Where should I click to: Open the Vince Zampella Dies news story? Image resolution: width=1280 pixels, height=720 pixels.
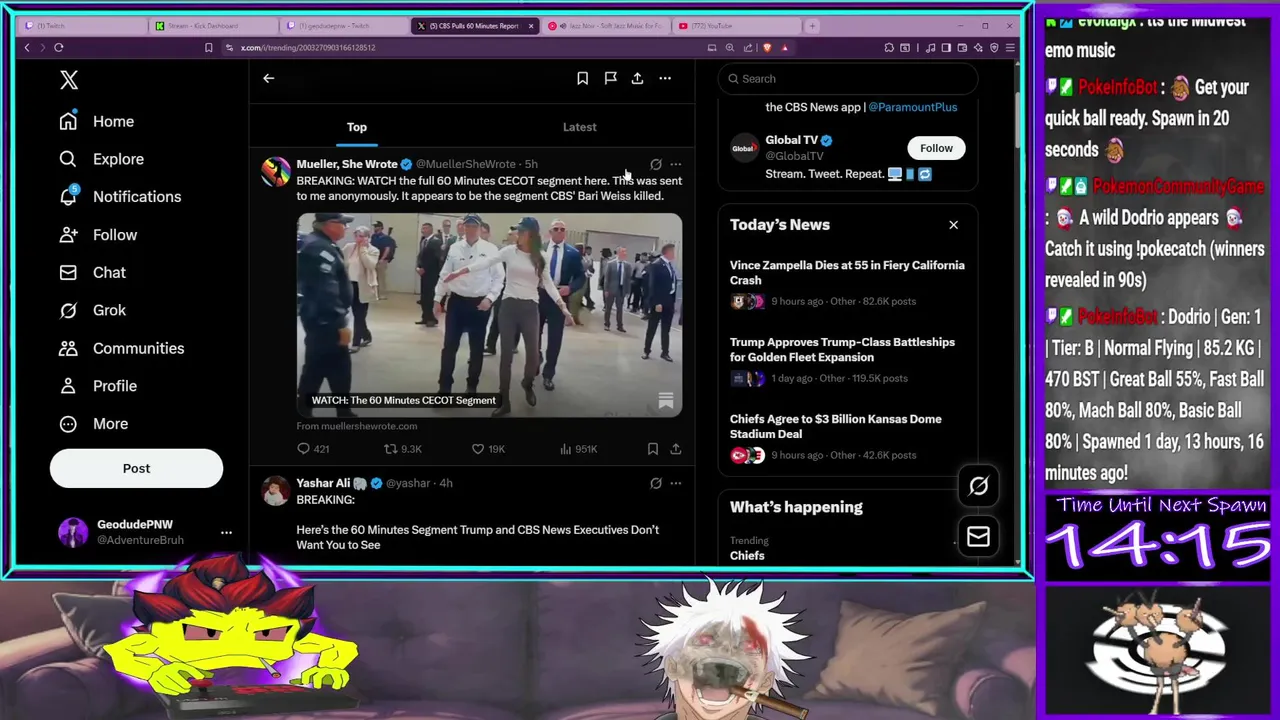point(847,273)
